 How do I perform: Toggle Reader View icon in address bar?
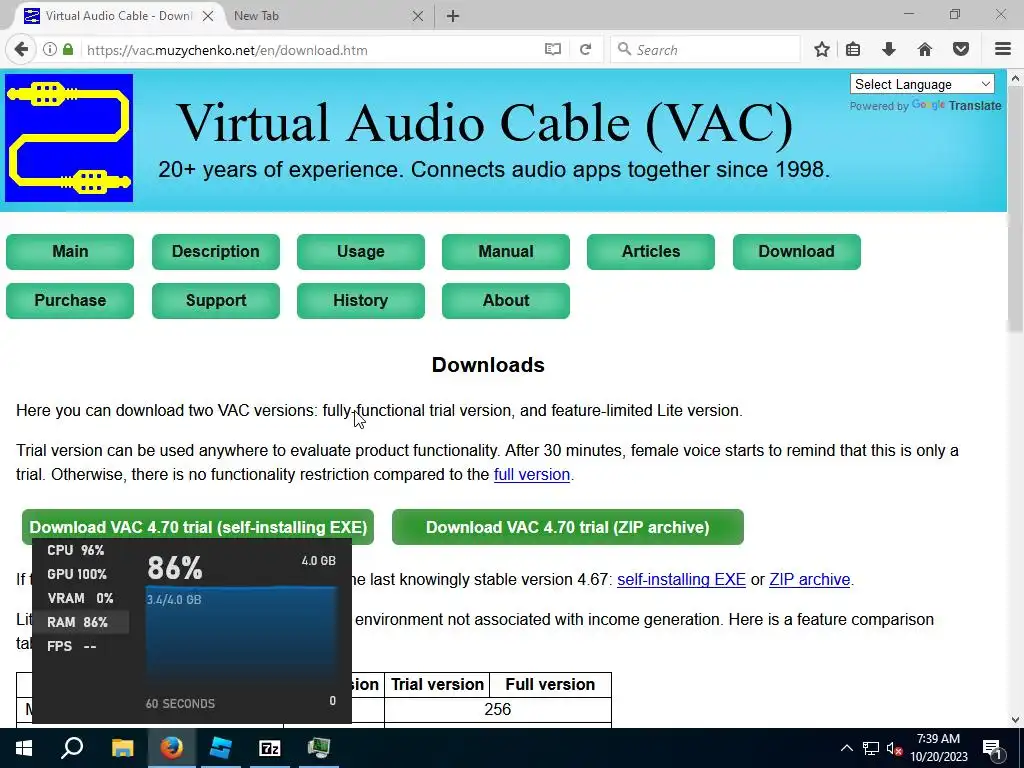pyautogui.click(x=552, y=50)
